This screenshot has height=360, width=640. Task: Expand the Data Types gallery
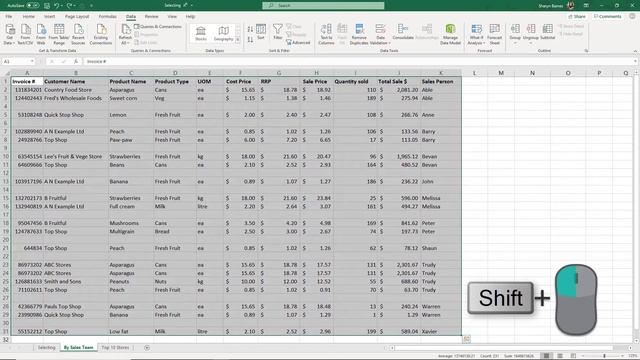pos(238,40)
